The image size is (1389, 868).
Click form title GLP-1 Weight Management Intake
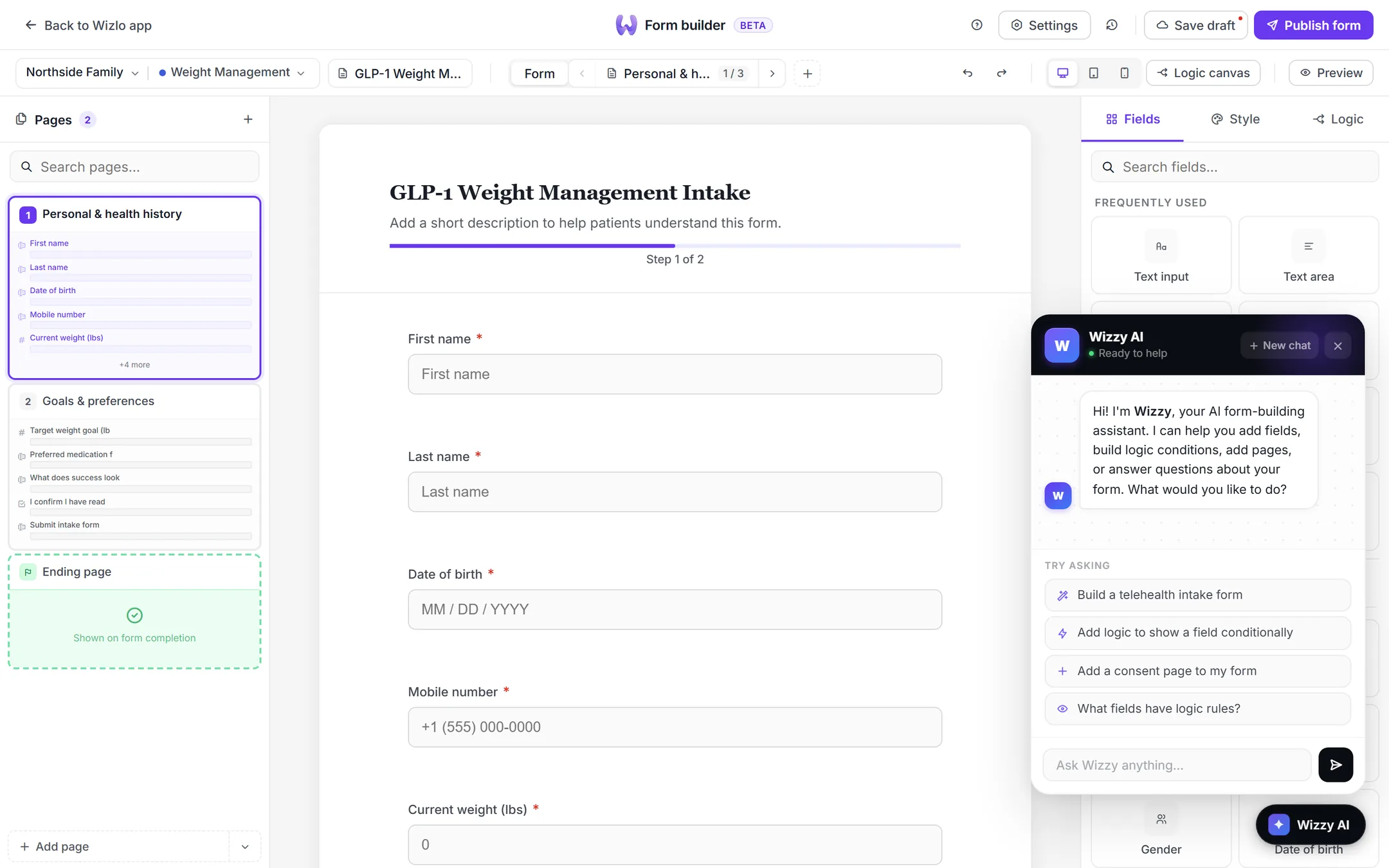(x=570, y=192)
